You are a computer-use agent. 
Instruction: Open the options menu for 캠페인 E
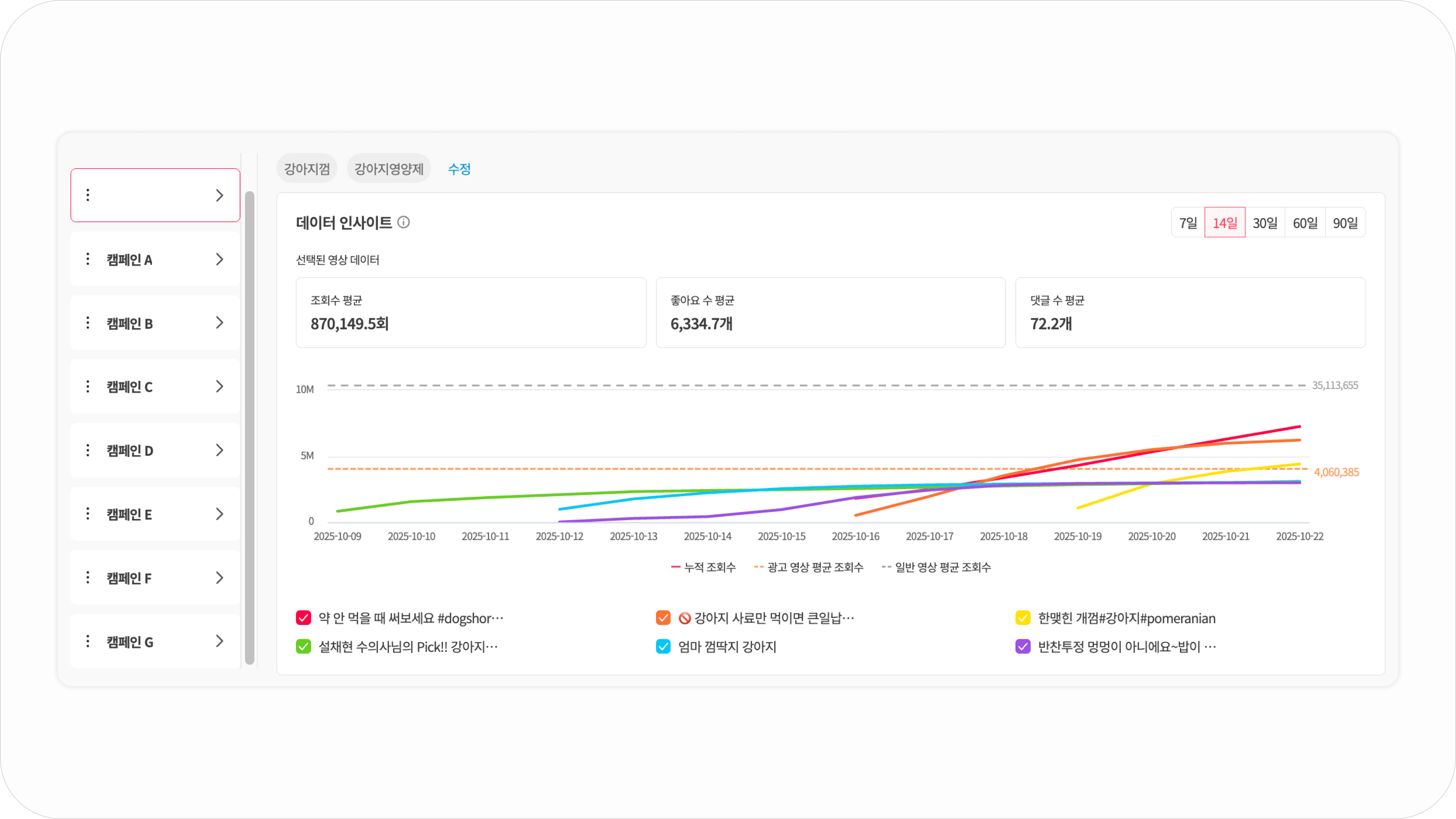[x=88, y=514]
